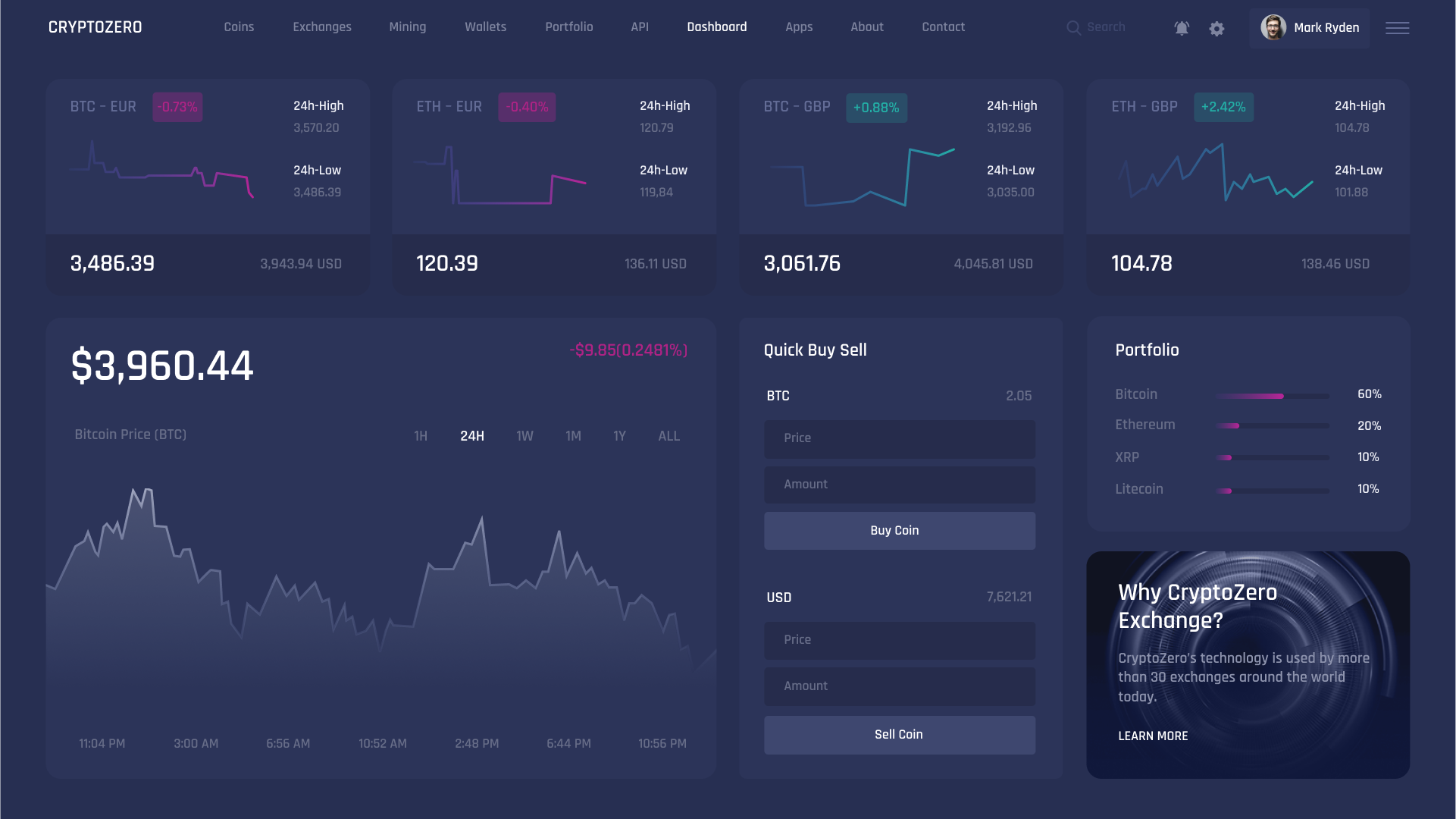Viewport: 1456px width, 819px height.
Task: Click Mark Ryden's avatar picture
Action: 1273,27
